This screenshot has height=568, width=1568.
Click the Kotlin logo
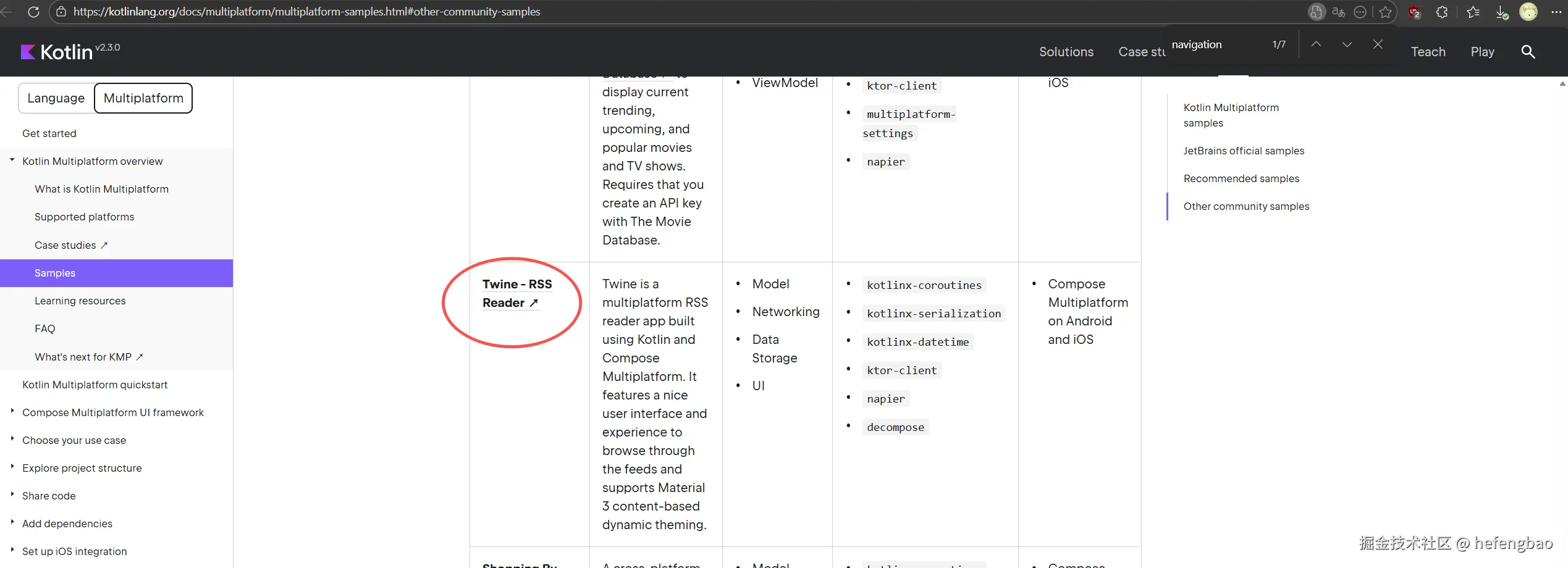click(56, 52)
